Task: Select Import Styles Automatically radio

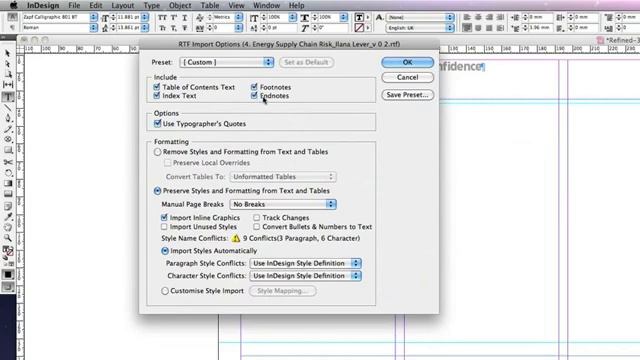Action: 165,251
